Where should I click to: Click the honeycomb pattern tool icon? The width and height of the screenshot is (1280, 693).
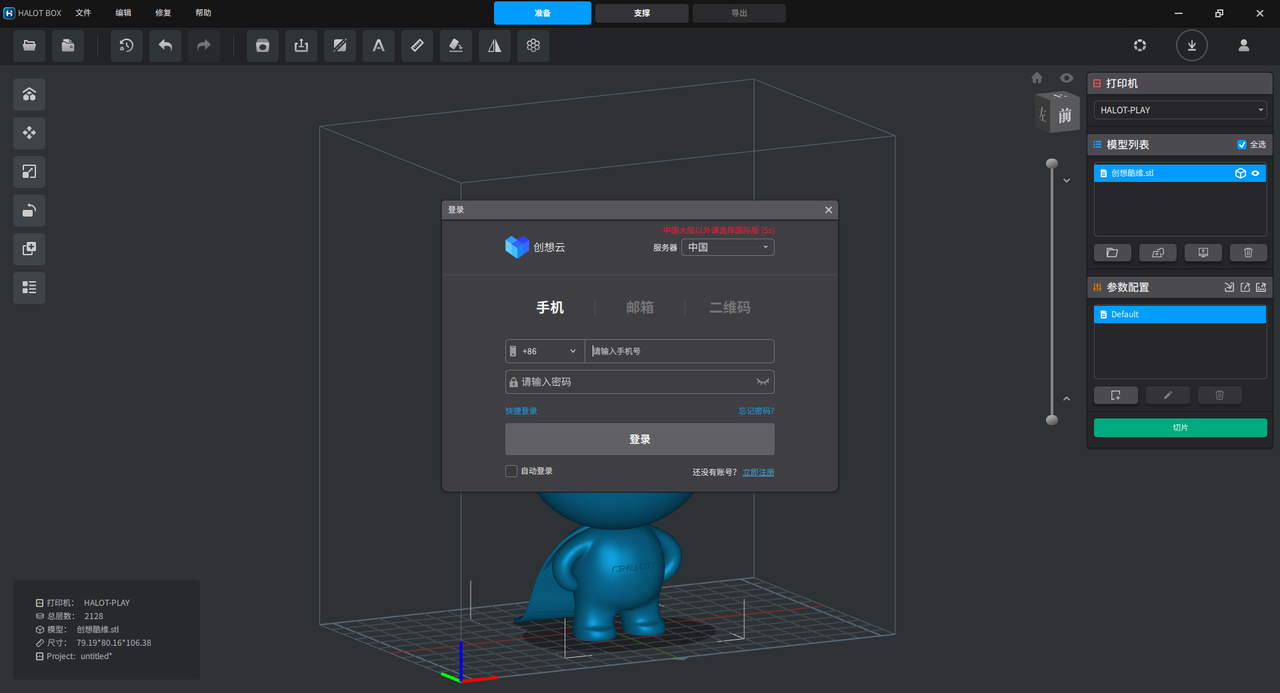pos(533,45)
